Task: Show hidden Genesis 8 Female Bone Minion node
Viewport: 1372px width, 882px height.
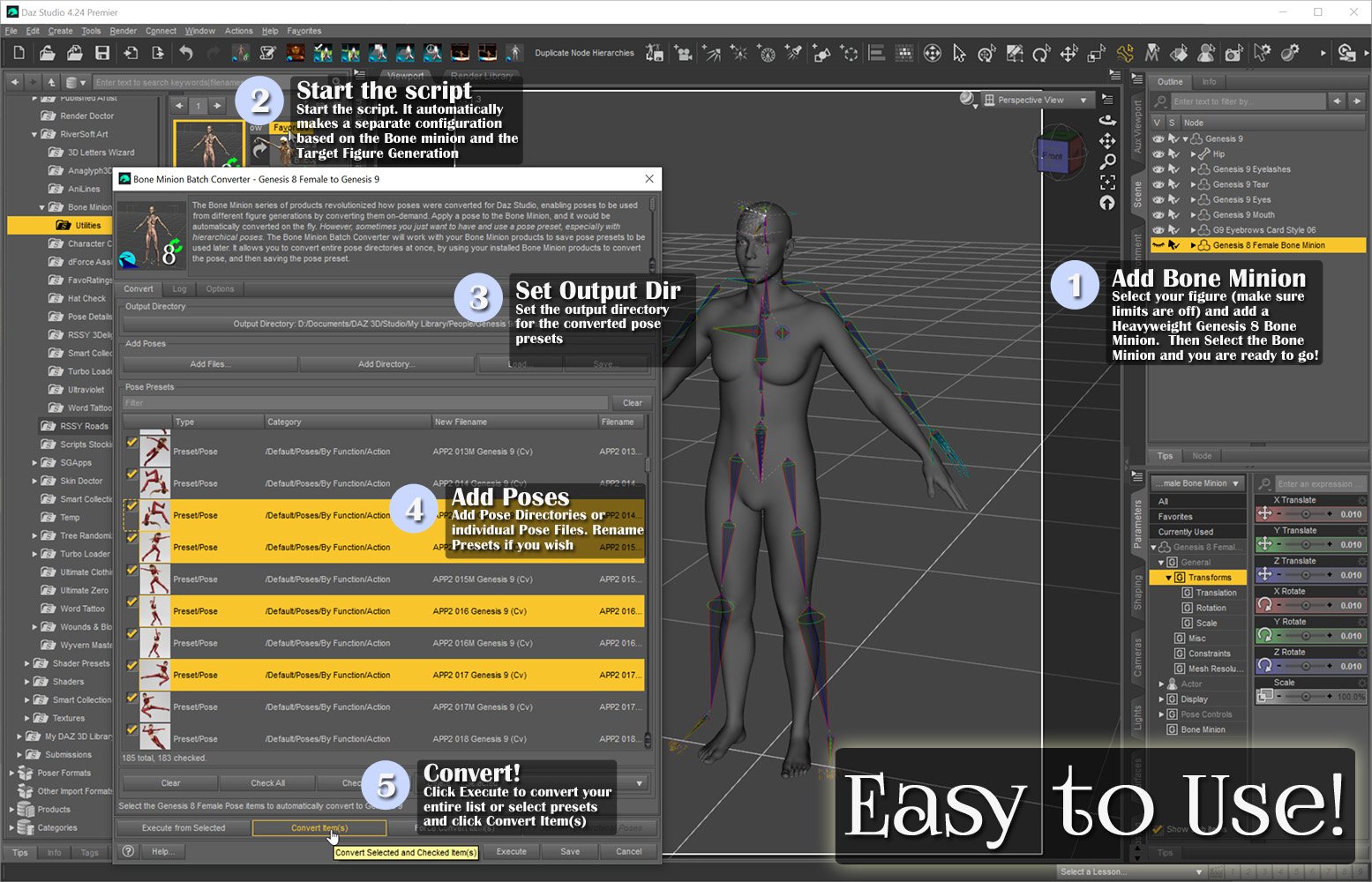Action: click(1158, 245)
